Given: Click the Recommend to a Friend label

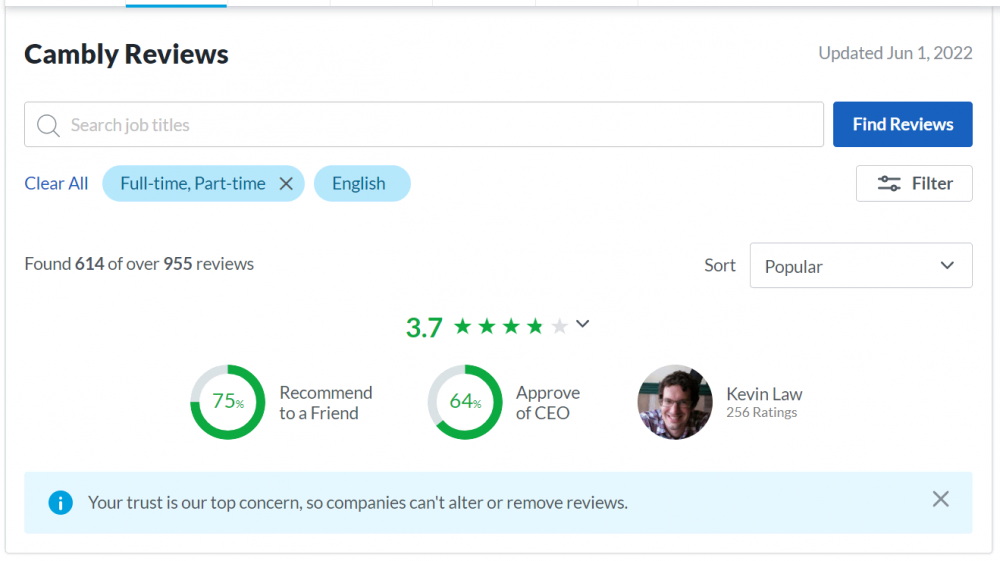Looking at the screenshot, I should point(326,403).
